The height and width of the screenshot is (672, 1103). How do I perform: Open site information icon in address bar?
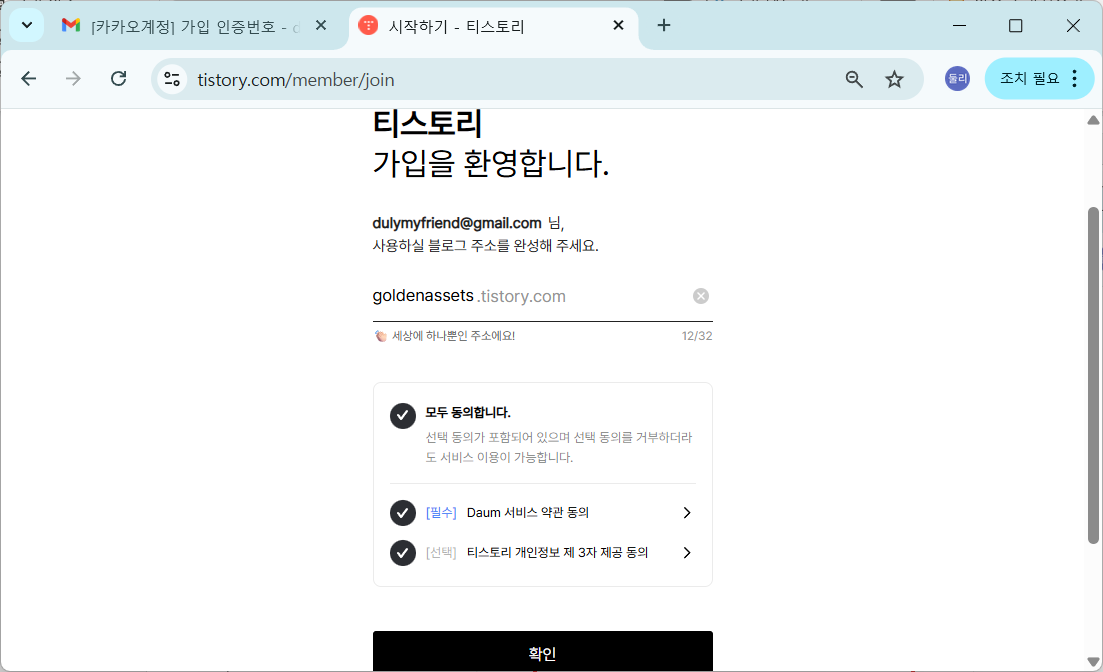click(x=172, y=79)
